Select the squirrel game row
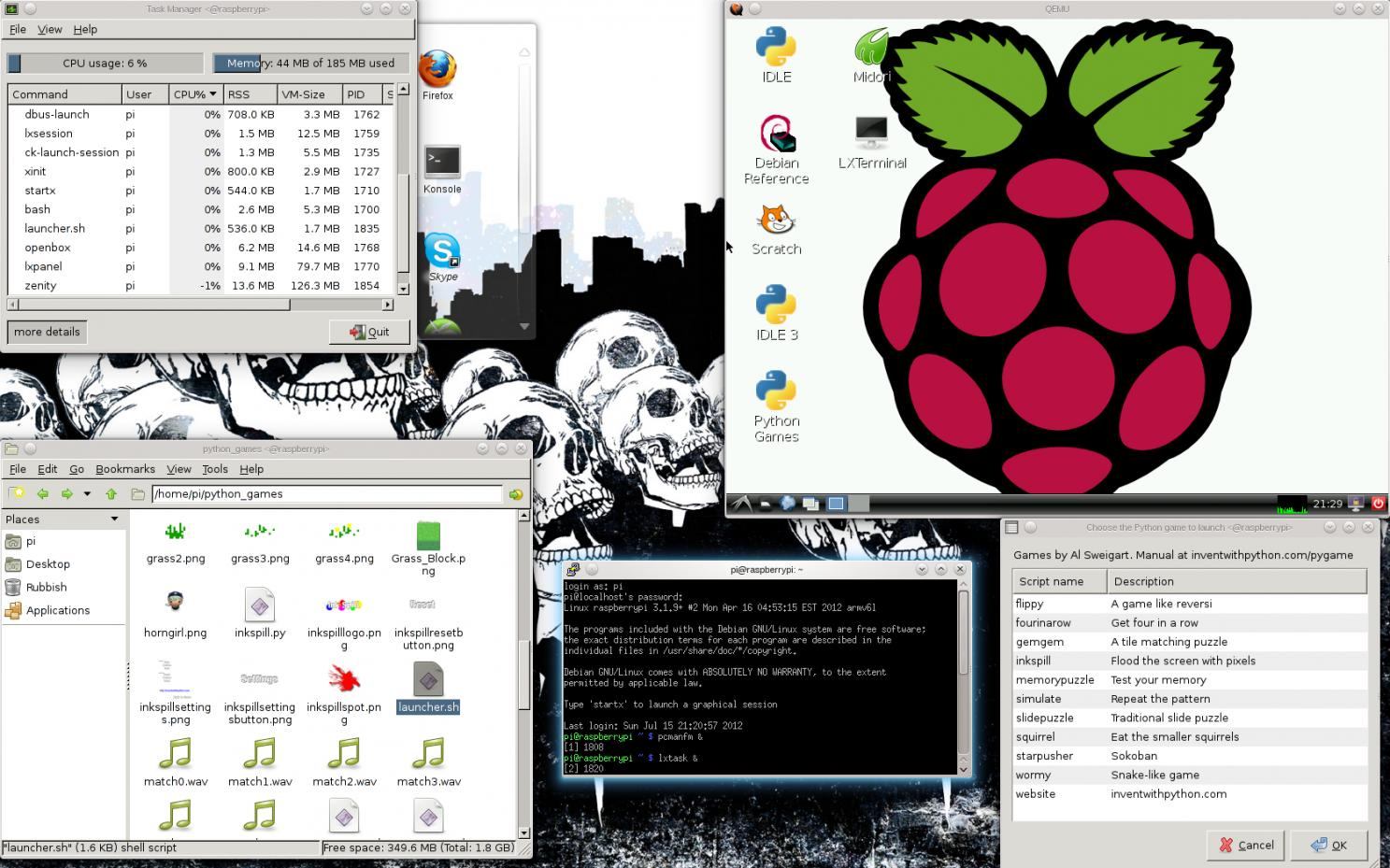 [x=1189, y=736]
